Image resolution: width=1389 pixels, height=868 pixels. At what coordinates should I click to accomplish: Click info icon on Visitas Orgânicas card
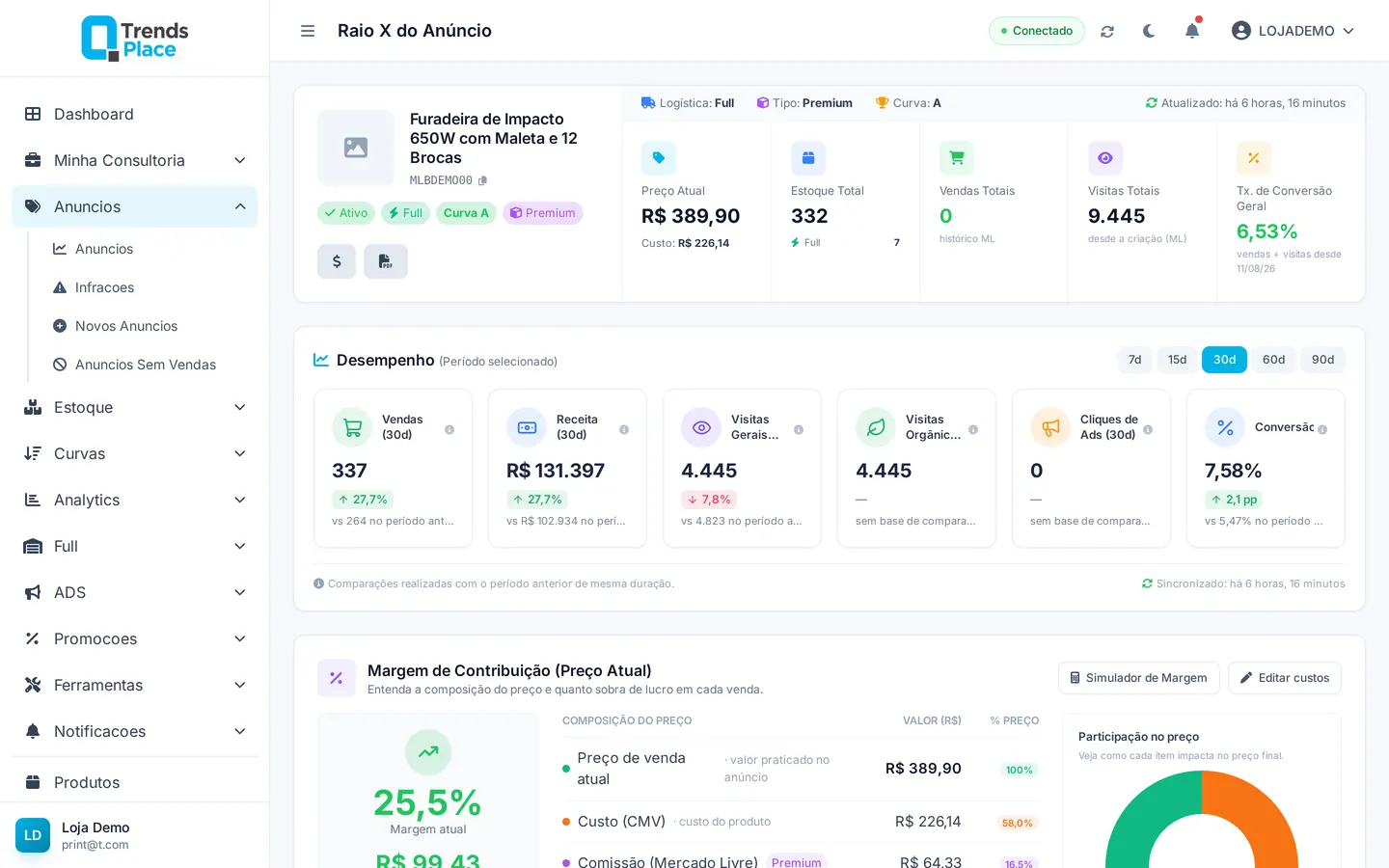point(973,430)
